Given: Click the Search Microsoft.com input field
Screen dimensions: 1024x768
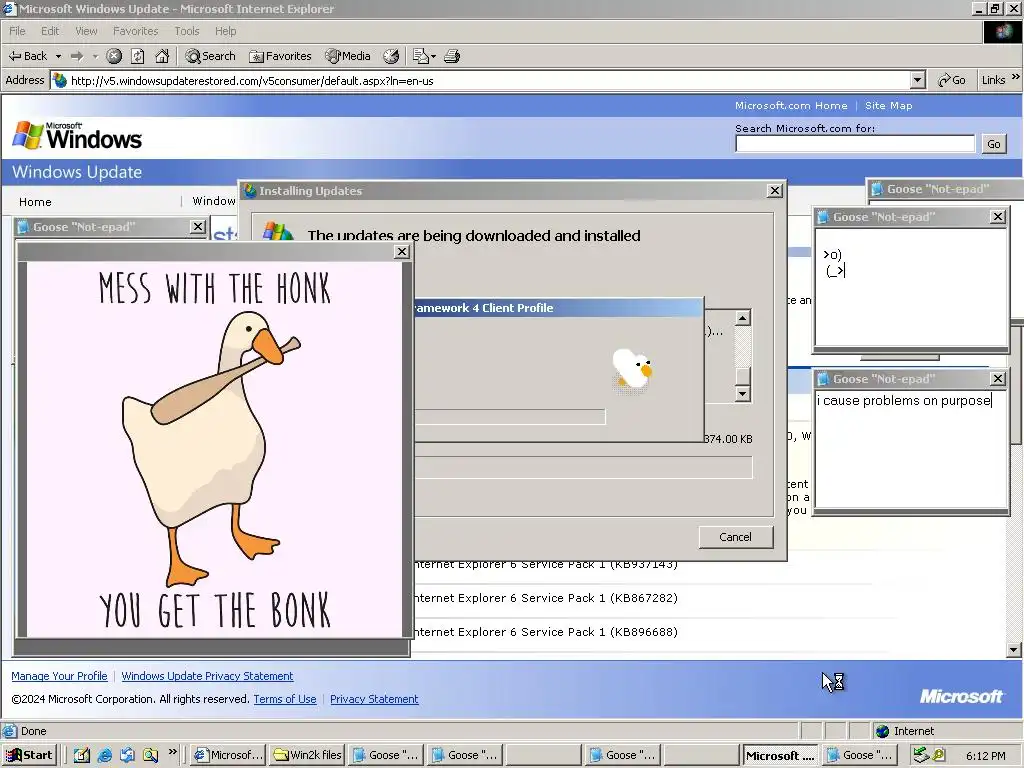Looking at the screenshot, I should [855, 144].
